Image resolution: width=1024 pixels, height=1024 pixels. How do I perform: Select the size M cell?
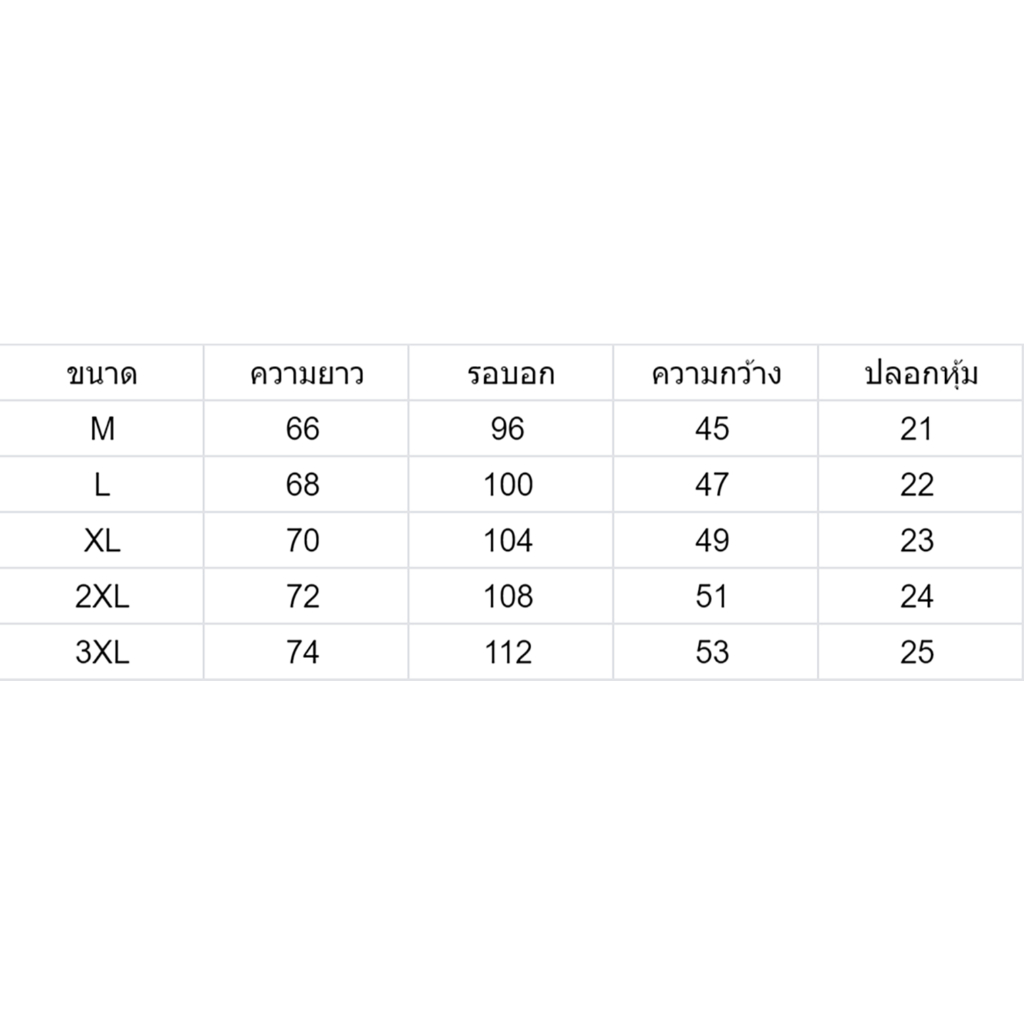pos(102,428)
